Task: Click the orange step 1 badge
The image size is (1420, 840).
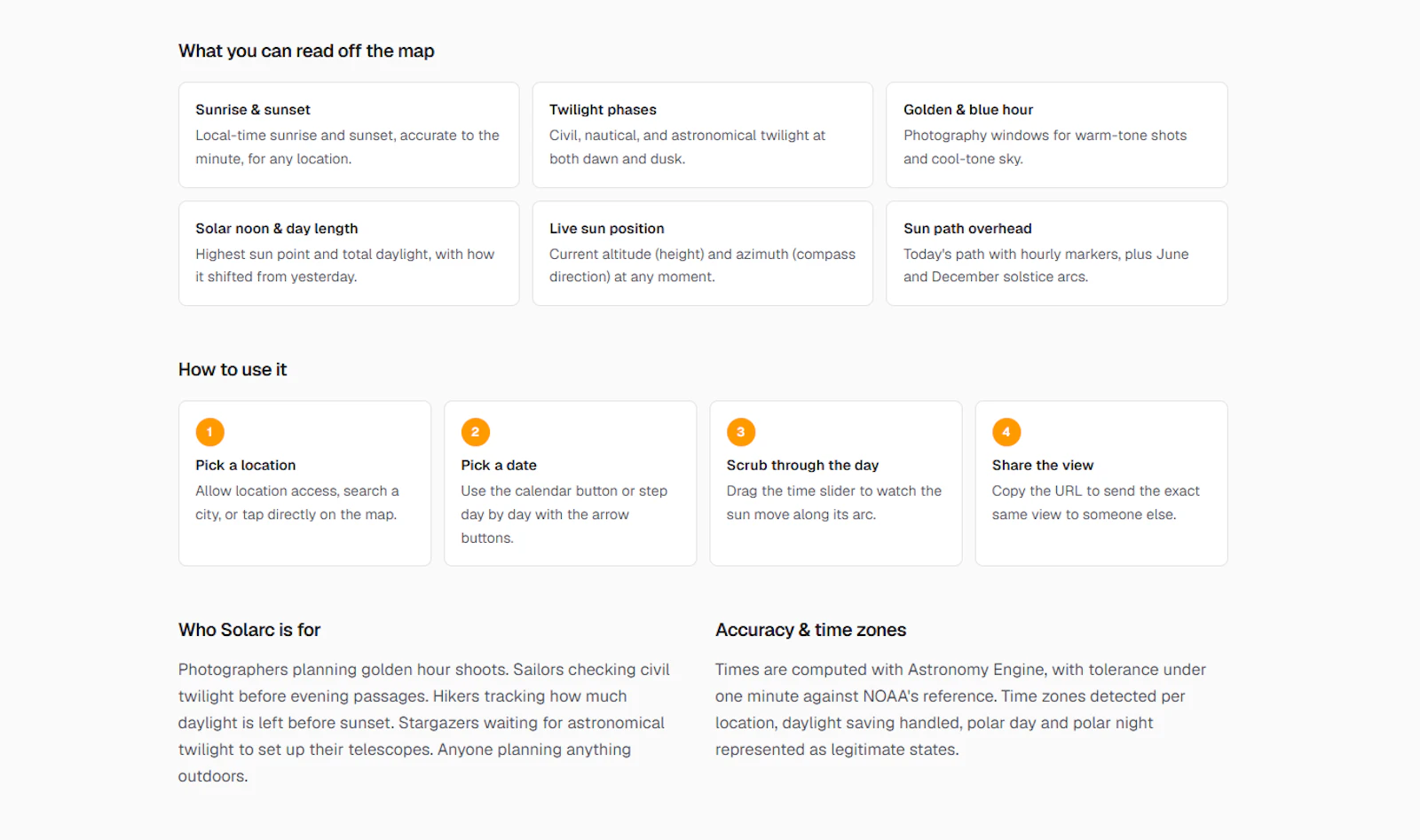Action: tap(209, 432)
